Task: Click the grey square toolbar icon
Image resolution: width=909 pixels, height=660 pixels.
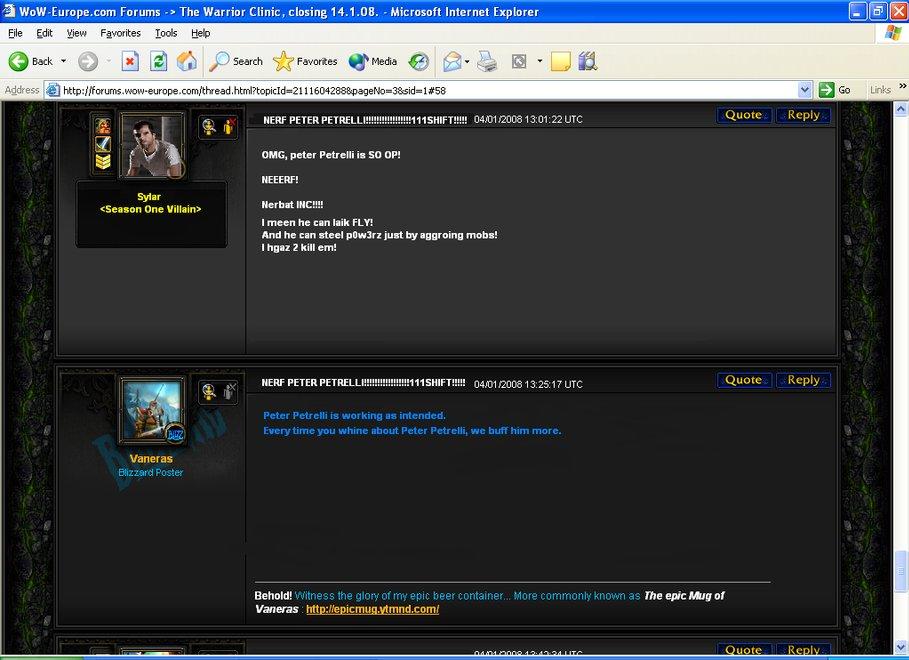Action: pos(519,61)
